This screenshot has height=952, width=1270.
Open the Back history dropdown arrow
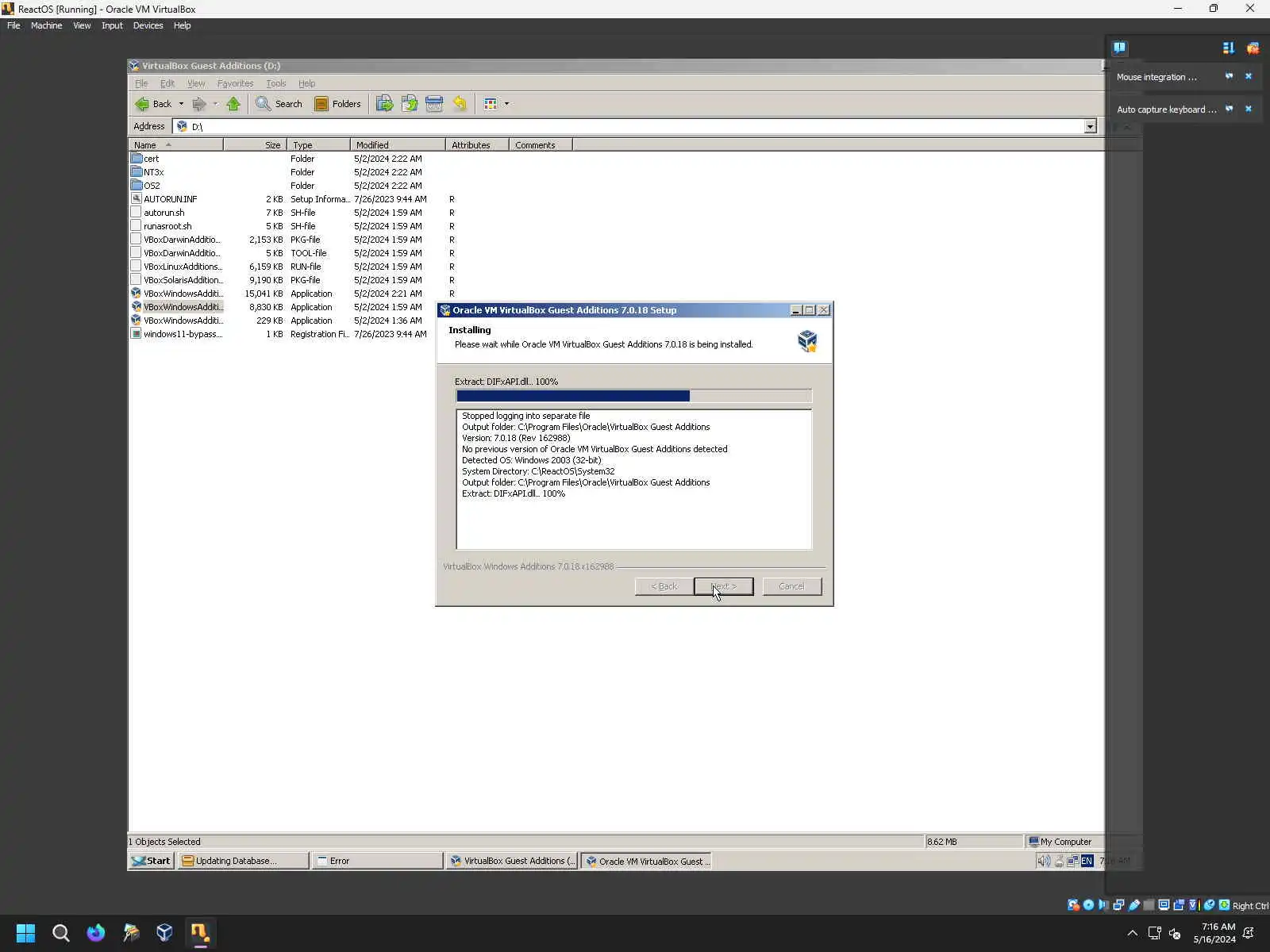pos(181,104)
